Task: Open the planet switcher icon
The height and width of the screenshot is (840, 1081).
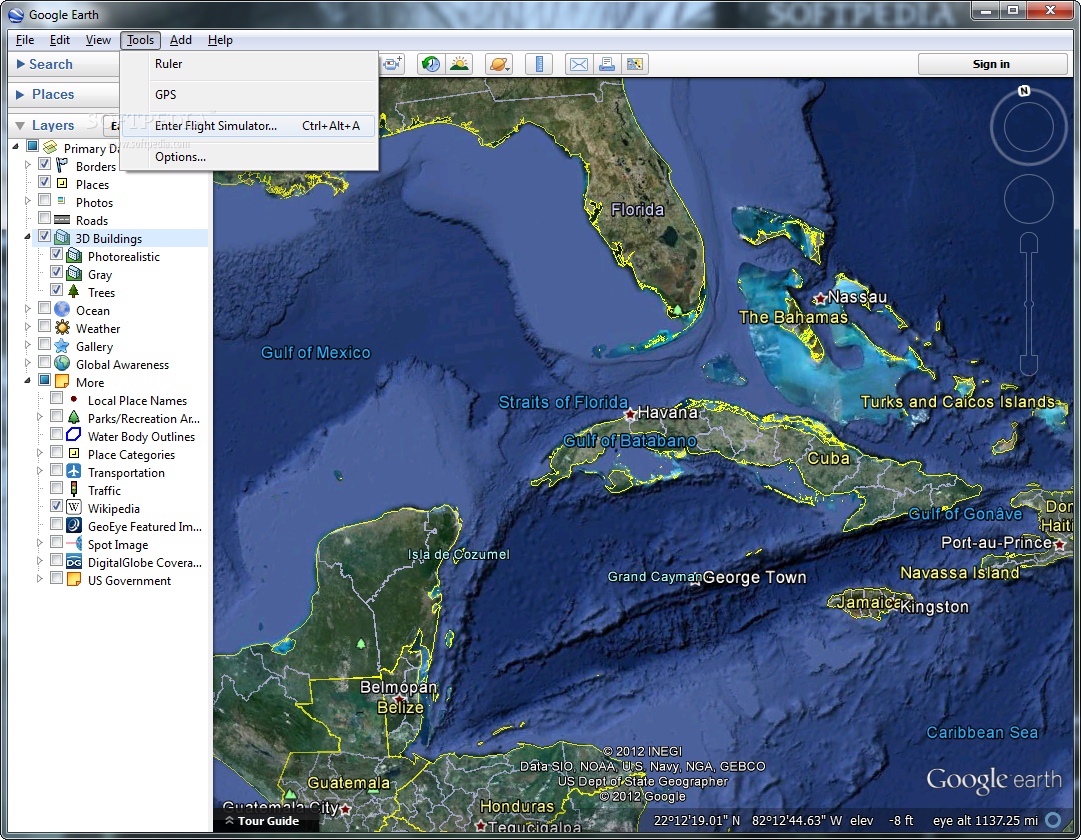Action: [498, 64]
